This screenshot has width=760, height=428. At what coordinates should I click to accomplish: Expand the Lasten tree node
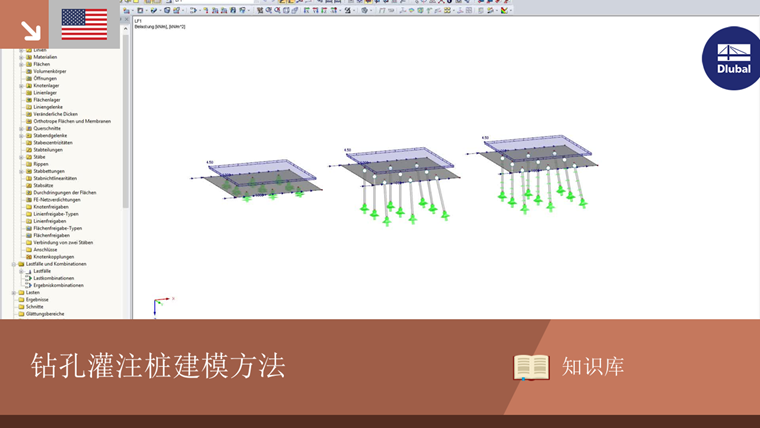tap(14, 293)
